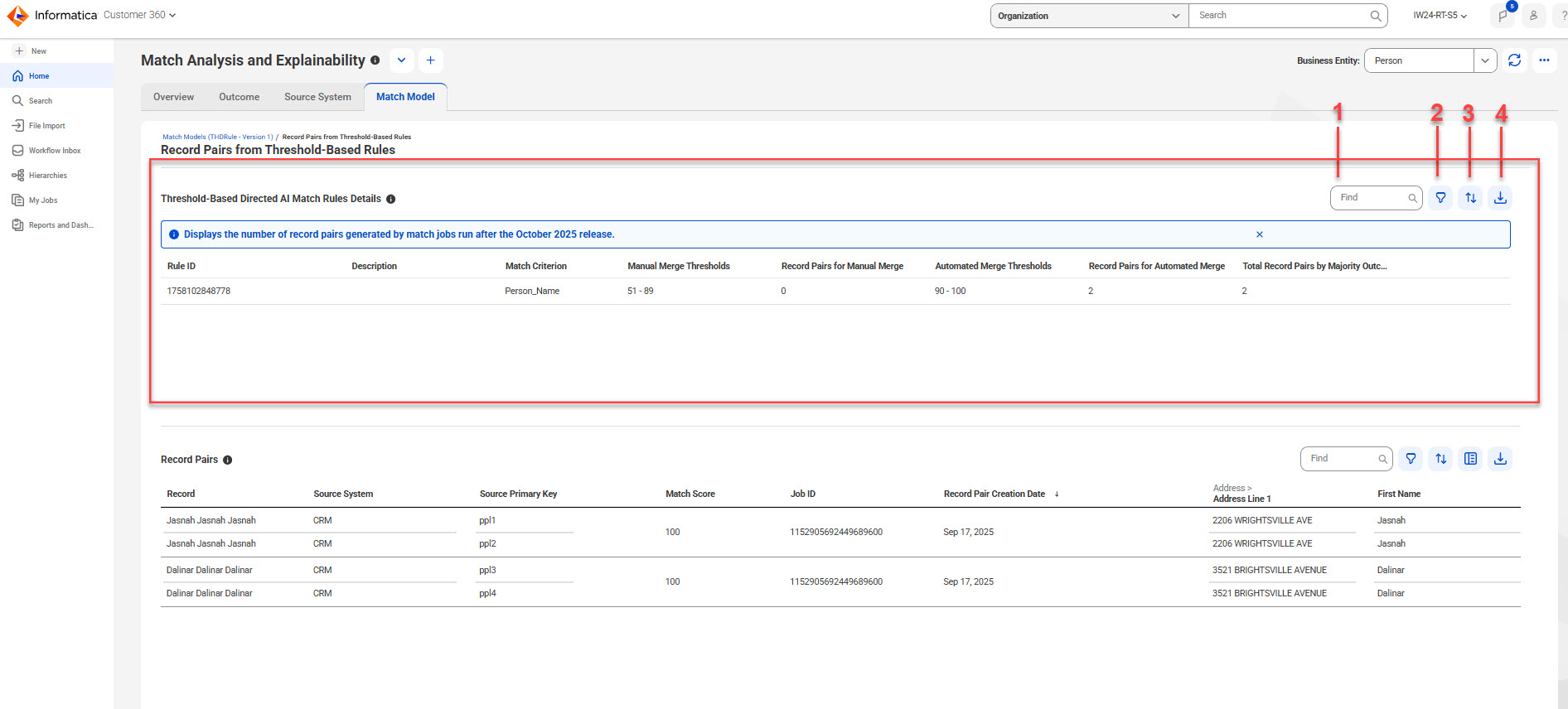Viewport: 1568px width, 709px height.
Task: Expand the Organization search scope dropdown
Action: (1089, 16)
